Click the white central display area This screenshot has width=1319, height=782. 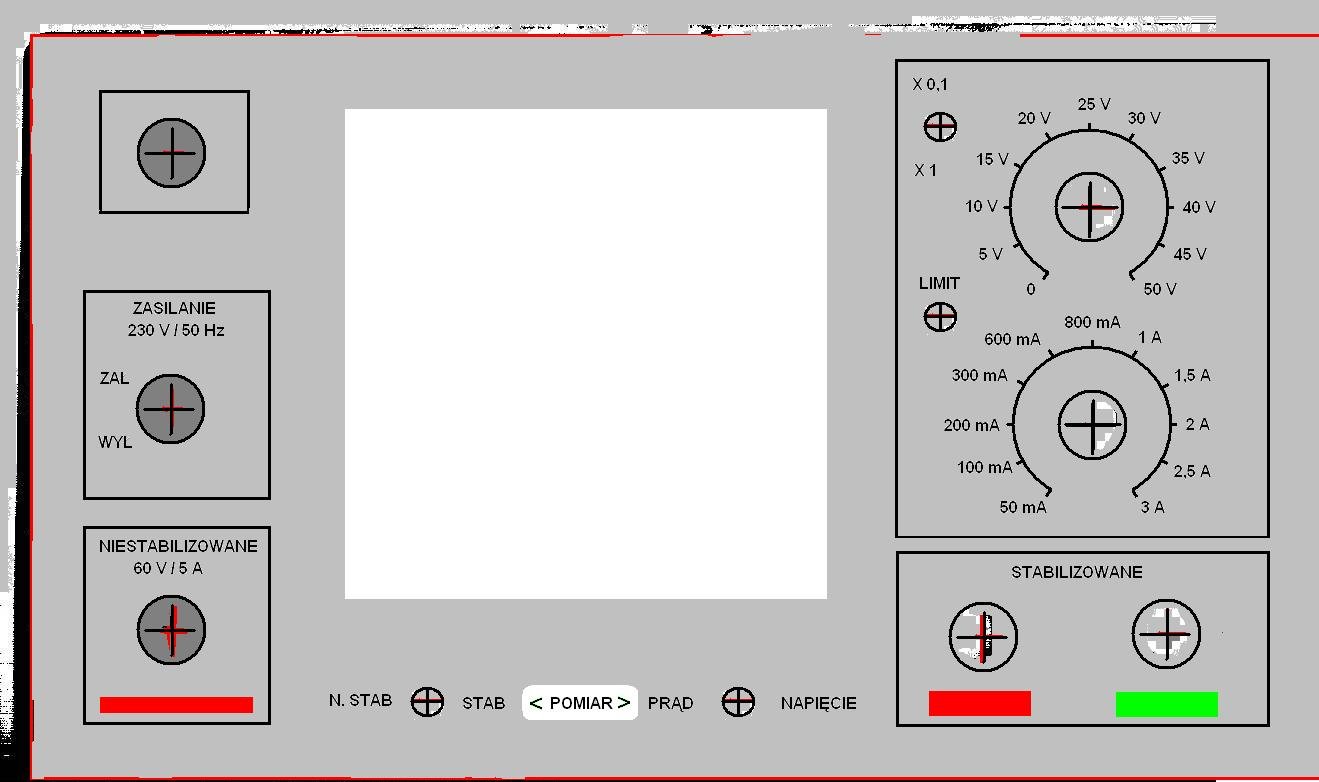[x=585, y=354]
